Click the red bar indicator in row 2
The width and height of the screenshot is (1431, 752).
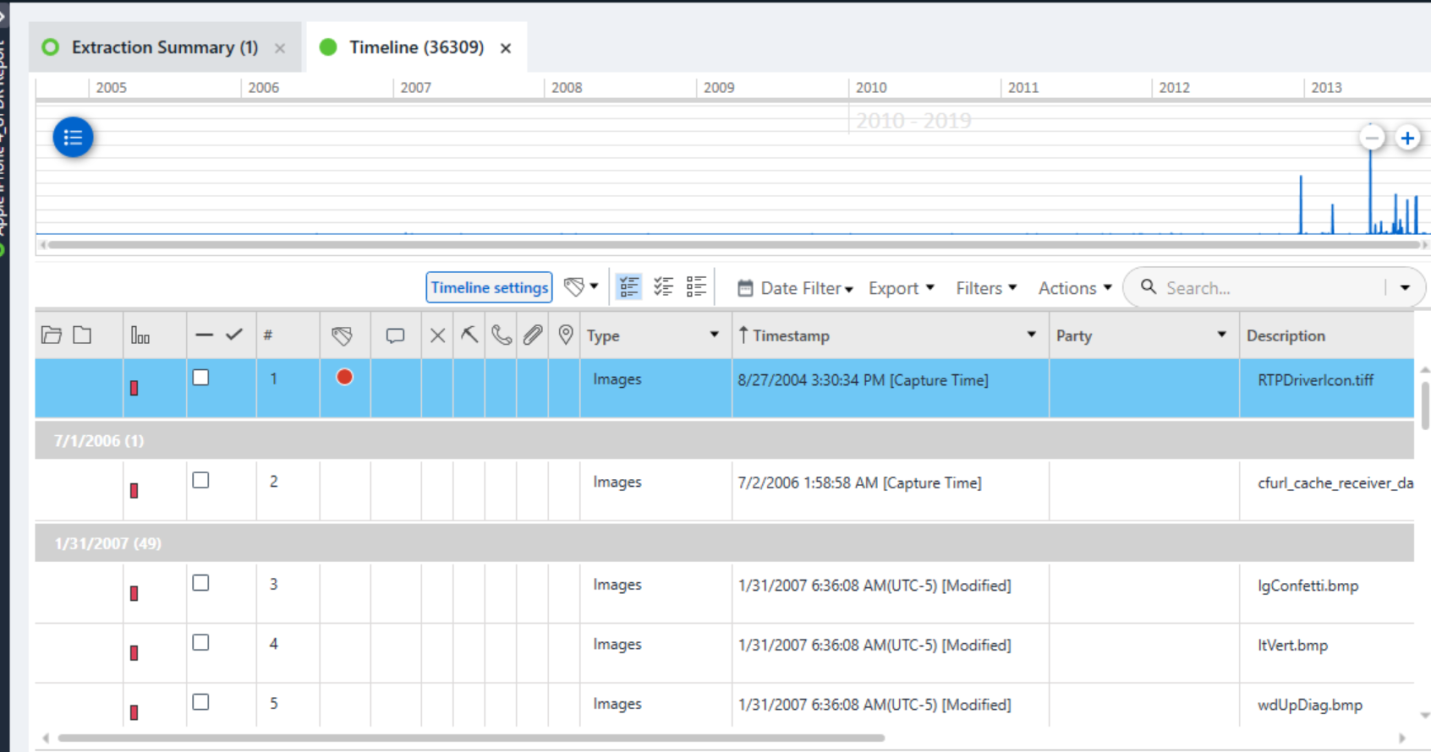point(134,490)
